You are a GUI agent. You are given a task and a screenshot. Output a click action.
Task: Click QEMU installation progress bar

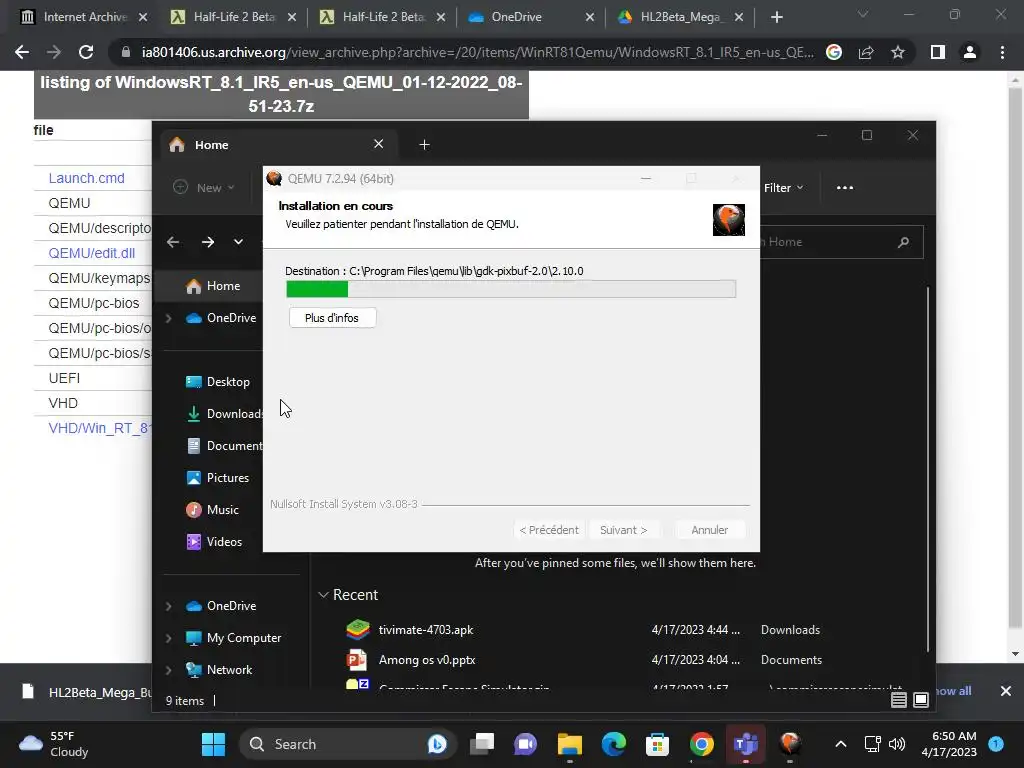click(511, 289)
